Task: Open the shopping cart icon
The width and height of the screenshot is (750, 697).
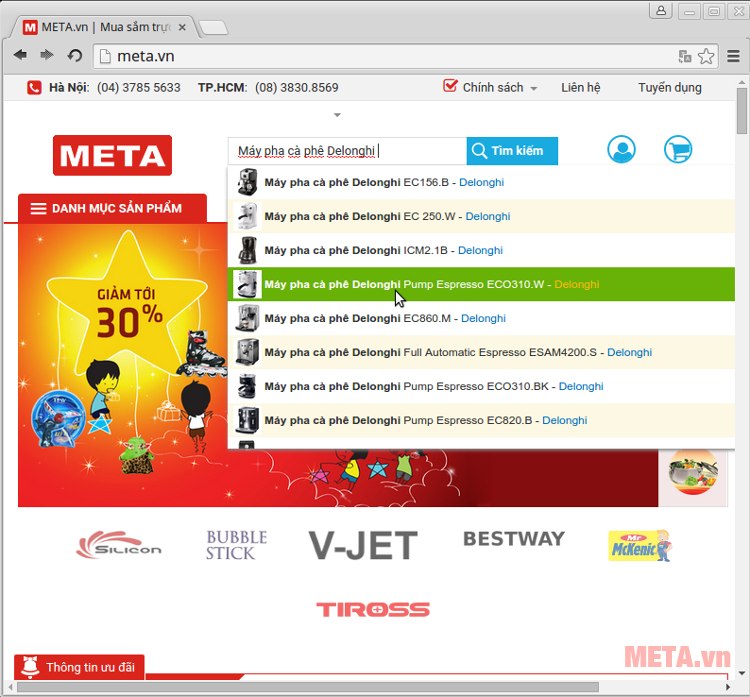Action: (x=678, y=149)
